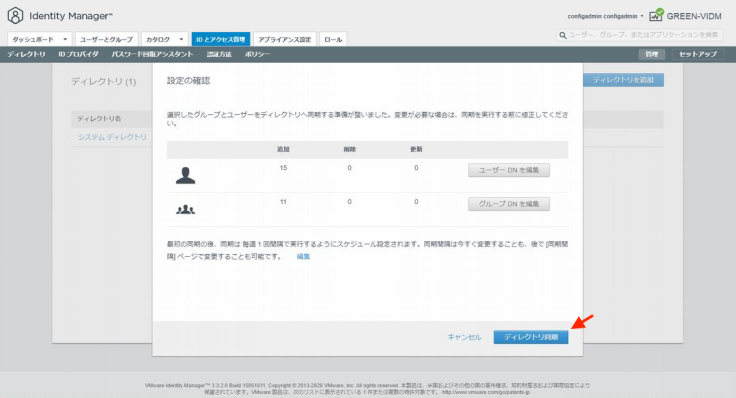This screenshot has height=398, width=736.
Task: Select the ID とアクセス管理 tab
Action: point(221,39)
